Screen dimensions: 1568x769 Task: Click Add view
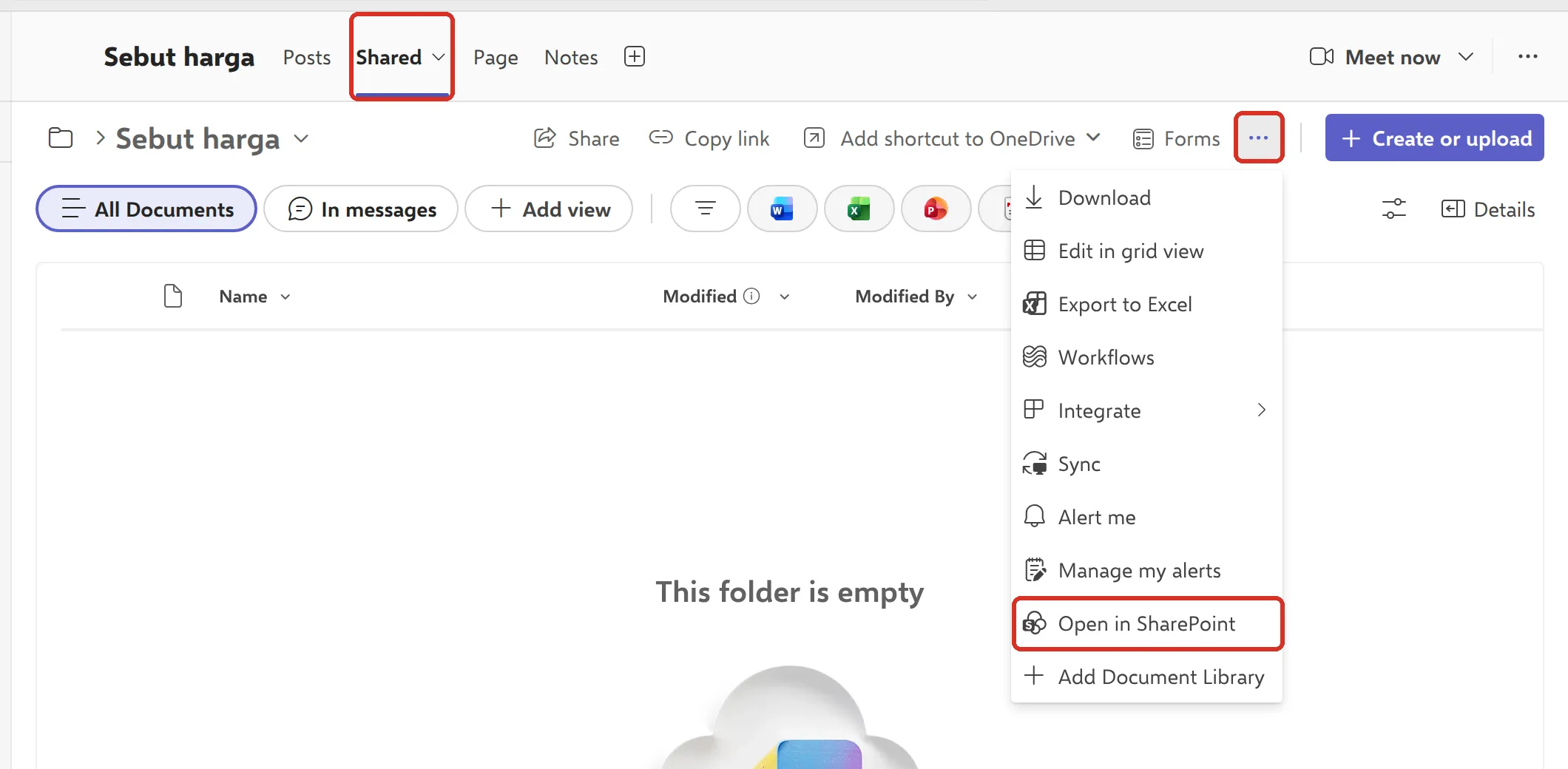549,209
